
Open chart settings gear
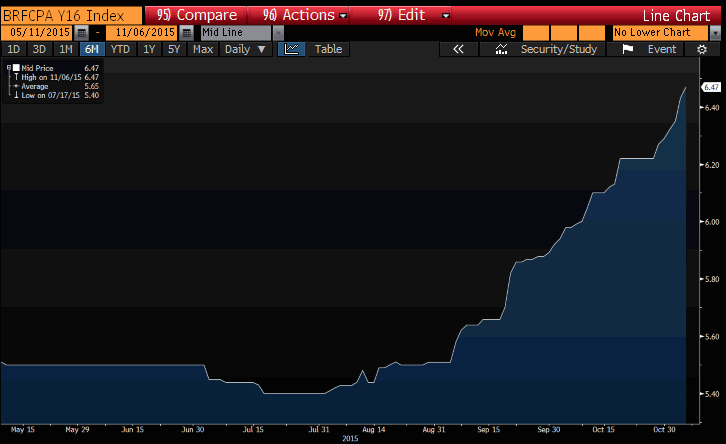tap(702, 49)
